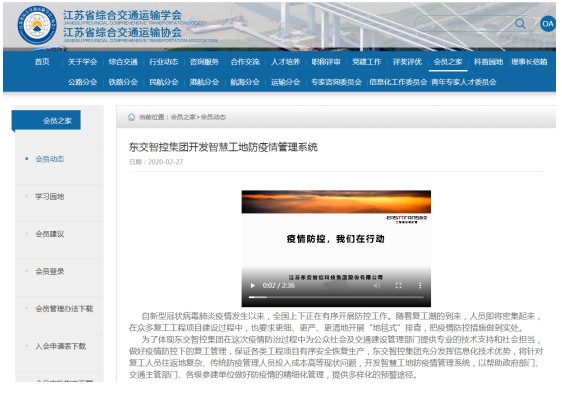The width and height of the screenshot is (562, 402).
Task: Mute the video volume icon
Action: coord(377,286)
